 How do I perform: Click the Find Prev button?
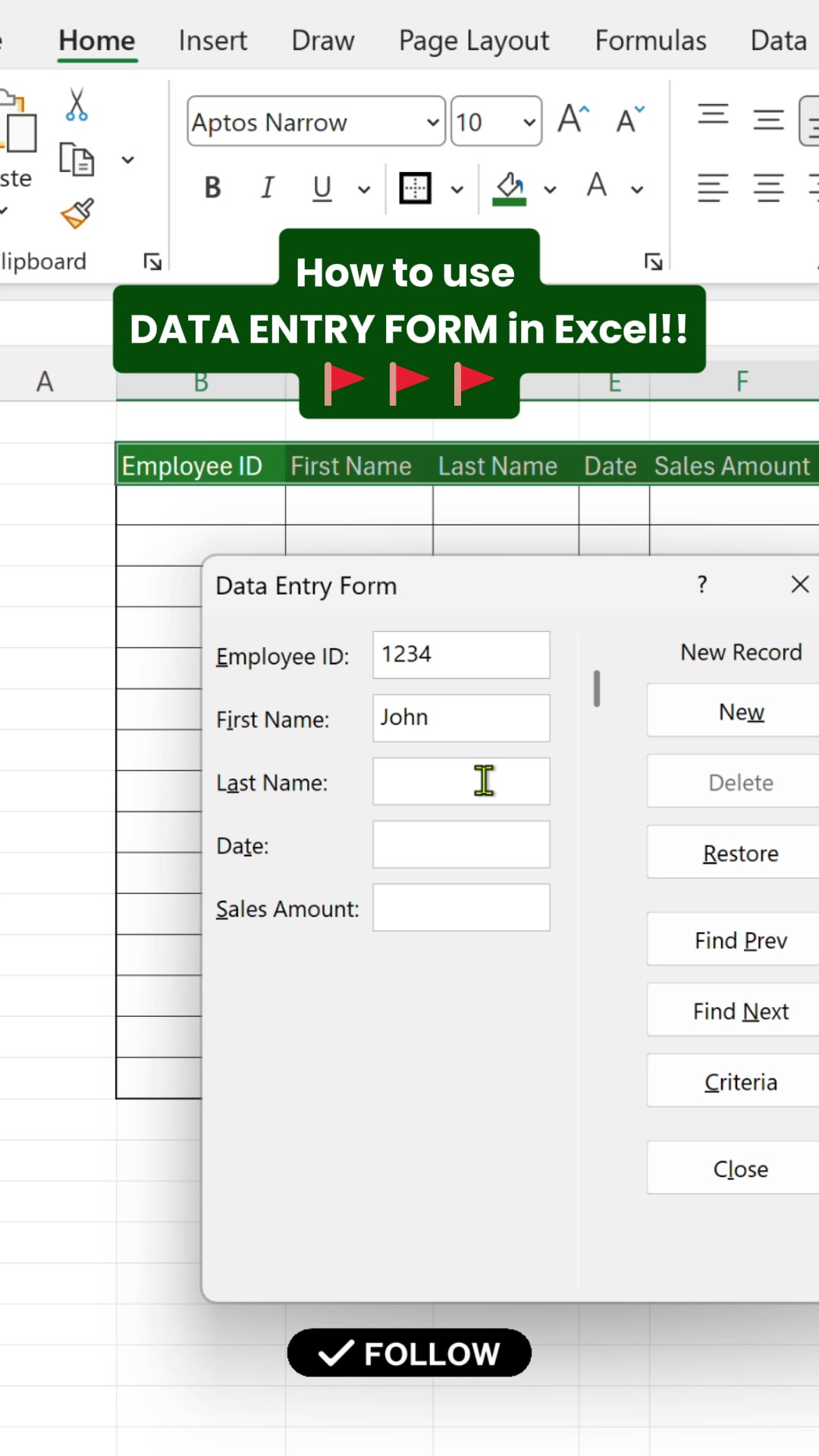point(733,940)
